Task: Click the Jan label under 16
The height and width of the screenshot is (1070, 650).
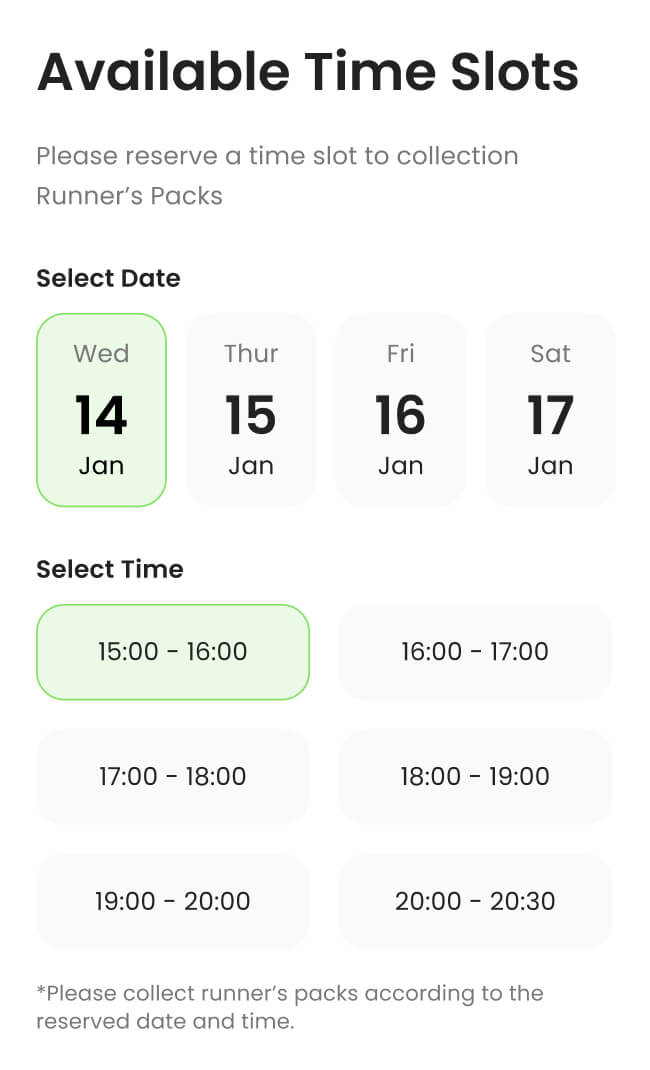Action: click(401, 464)
